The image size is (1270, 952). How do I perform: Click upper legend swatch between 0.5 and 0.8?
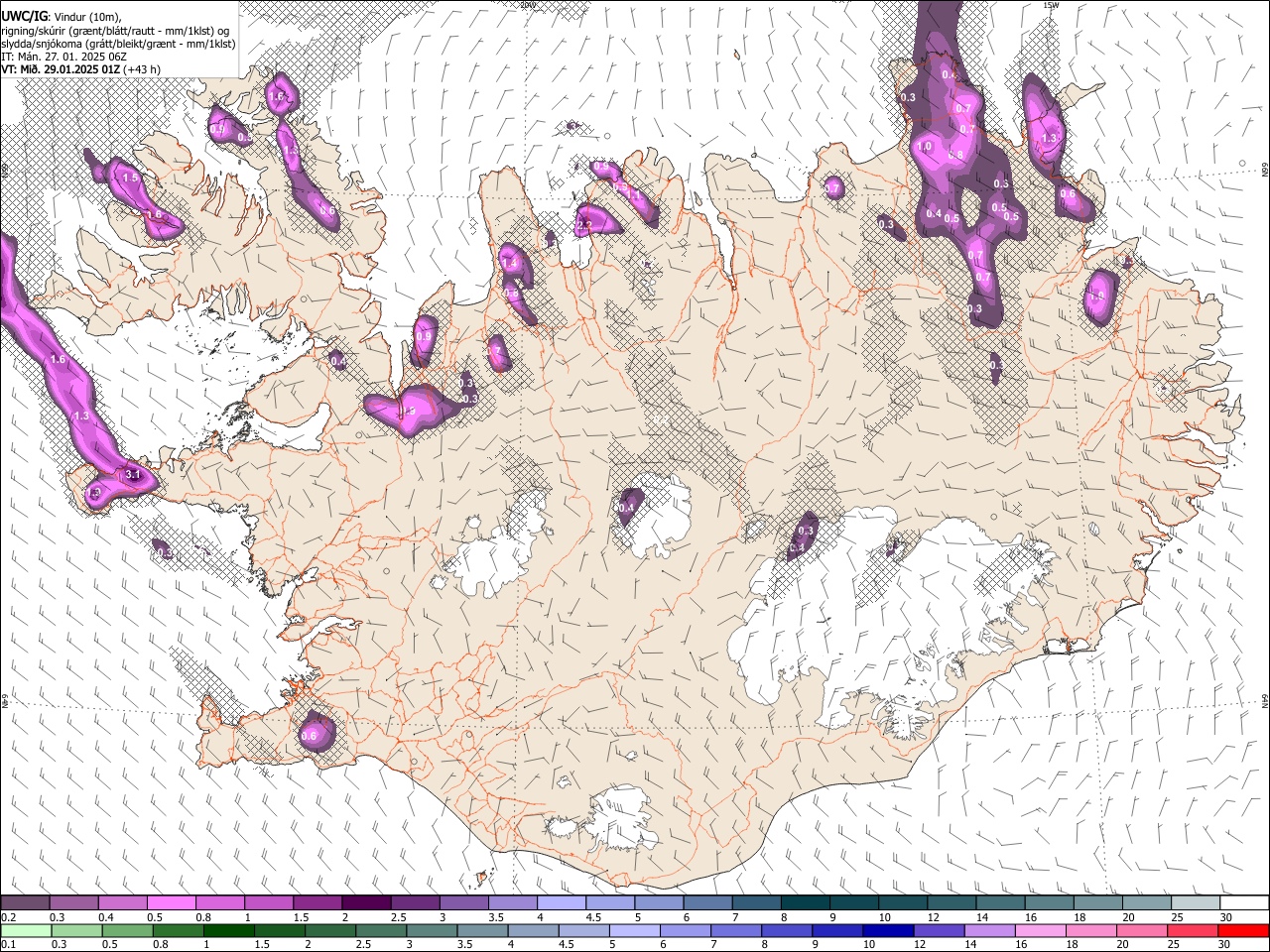[171, 902]
